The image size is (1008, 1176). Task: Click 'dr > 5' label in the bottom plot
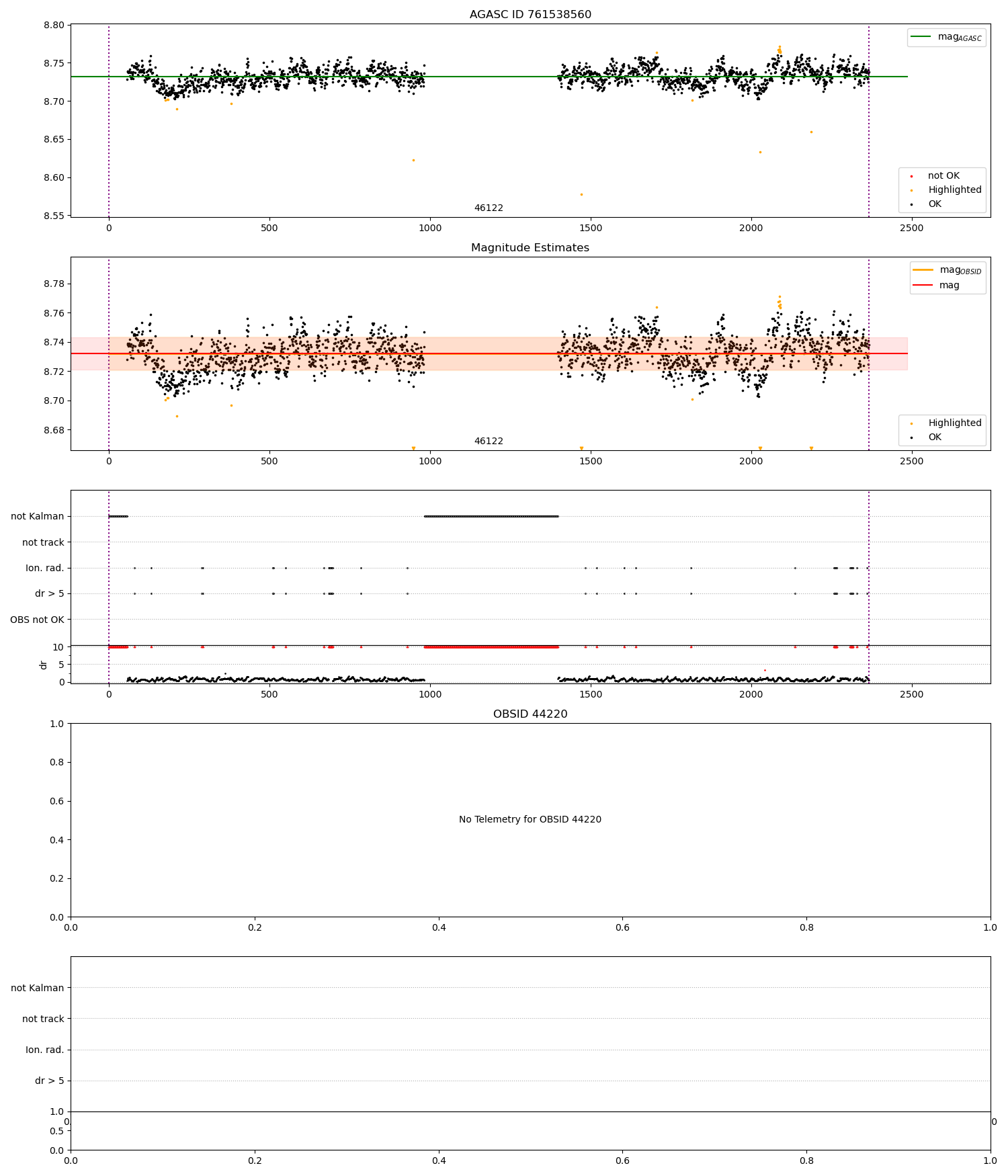[x=50, y=1081]
